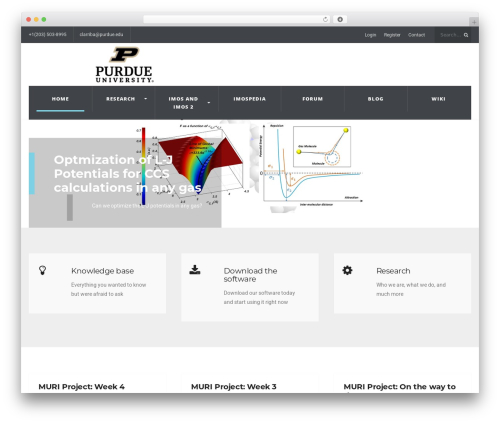
Task: Go to the Home menu item
Action: coord(60,99)
